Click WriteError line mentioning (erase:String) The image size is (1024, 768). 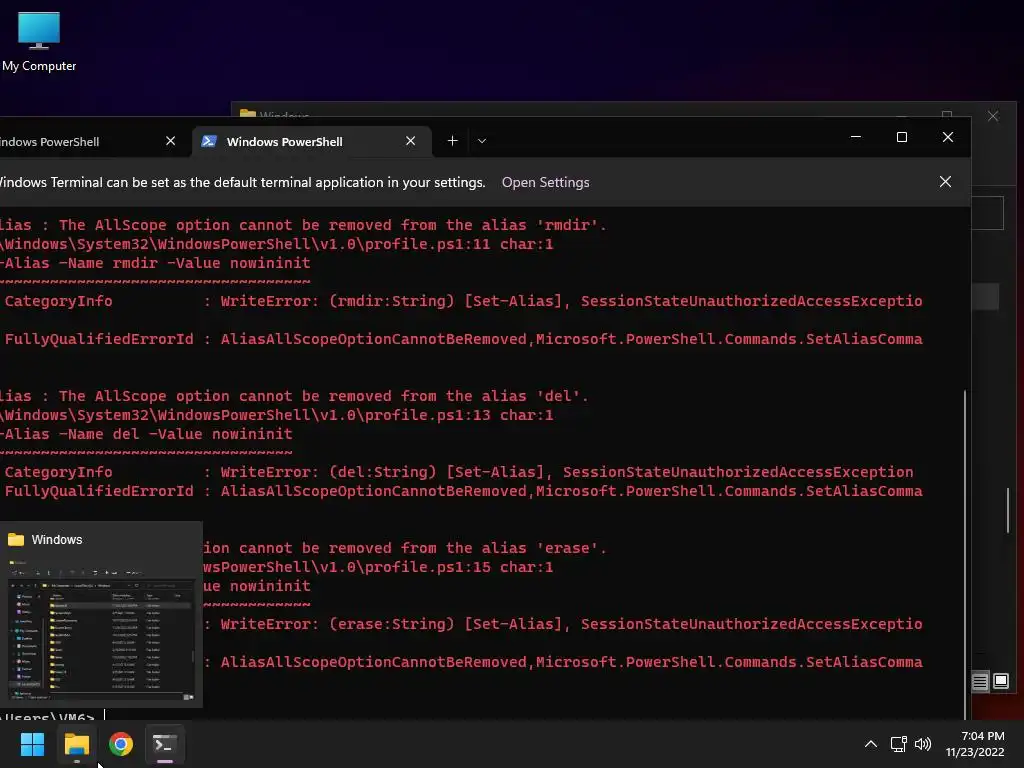563,624
